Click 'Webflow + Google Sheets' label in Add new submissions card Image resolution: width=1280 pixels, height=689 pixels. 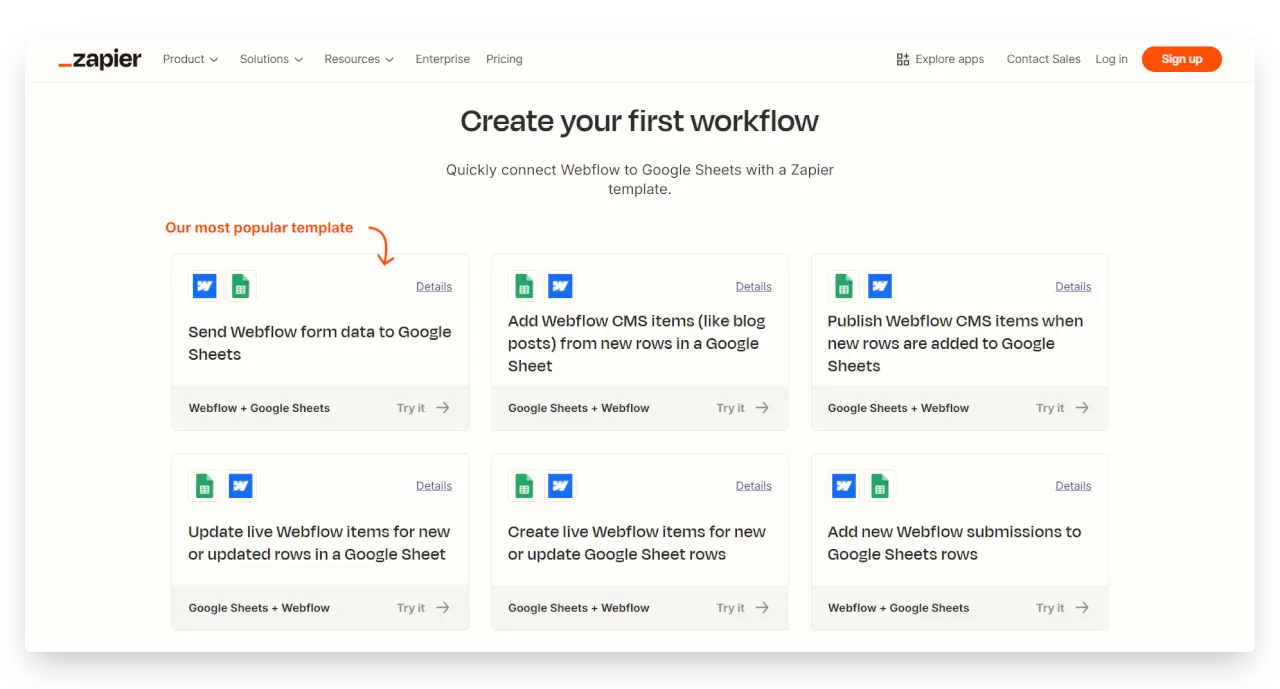[x=898, y=608]
